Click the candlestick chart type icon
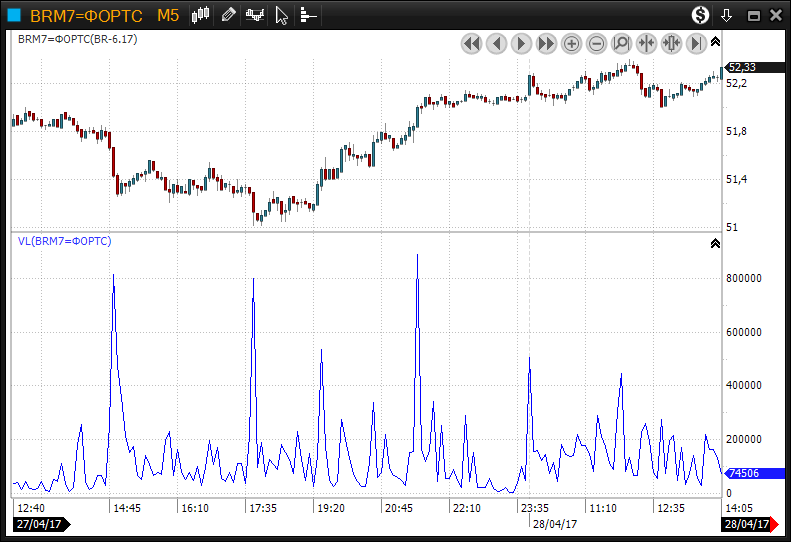 click(x=201, y=15)
